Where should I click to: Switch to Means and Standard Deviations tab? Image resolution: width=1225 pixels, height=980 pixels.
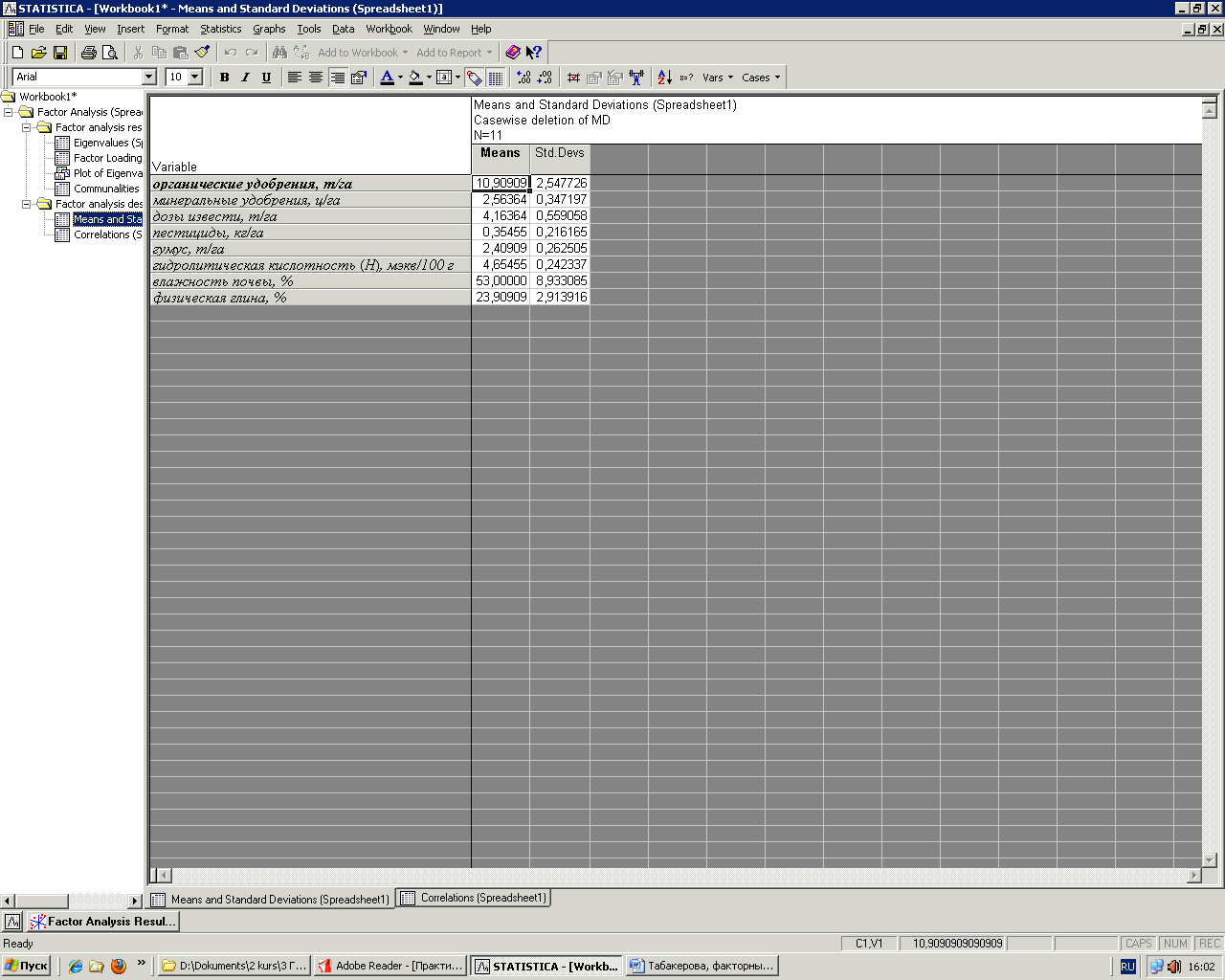coord(271,900)
